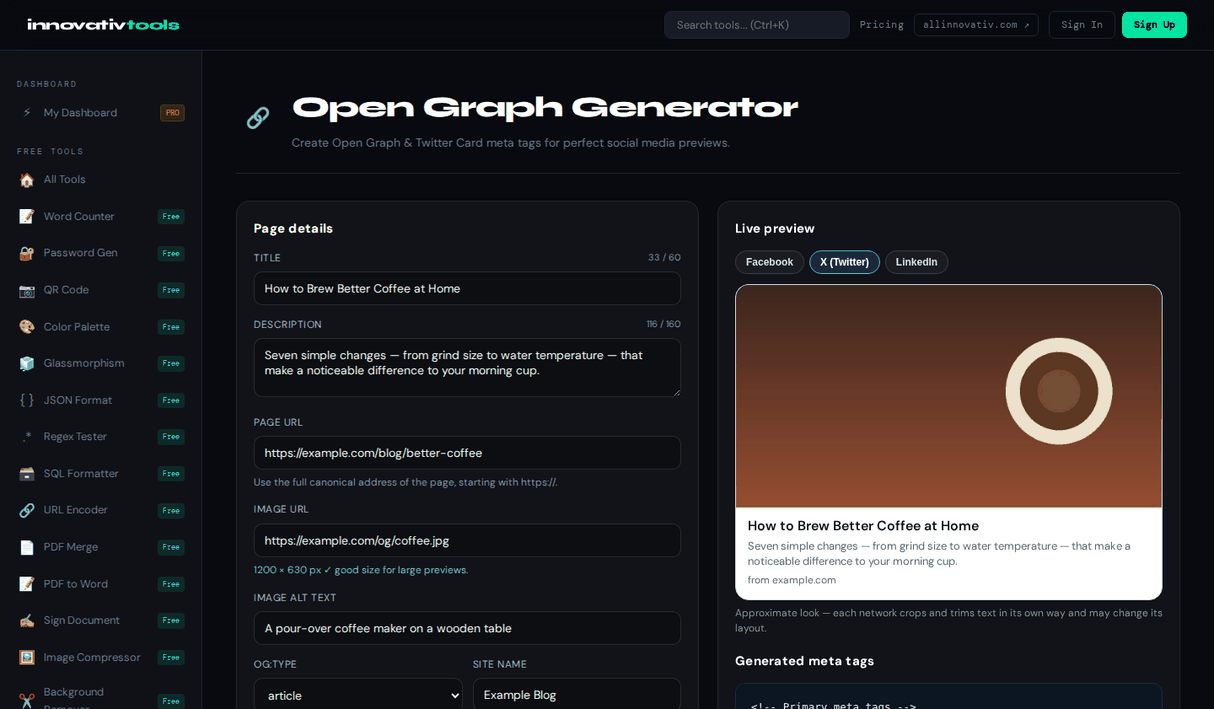
Task: Click the Sign Document pen icon
Action: pos(27,620)
